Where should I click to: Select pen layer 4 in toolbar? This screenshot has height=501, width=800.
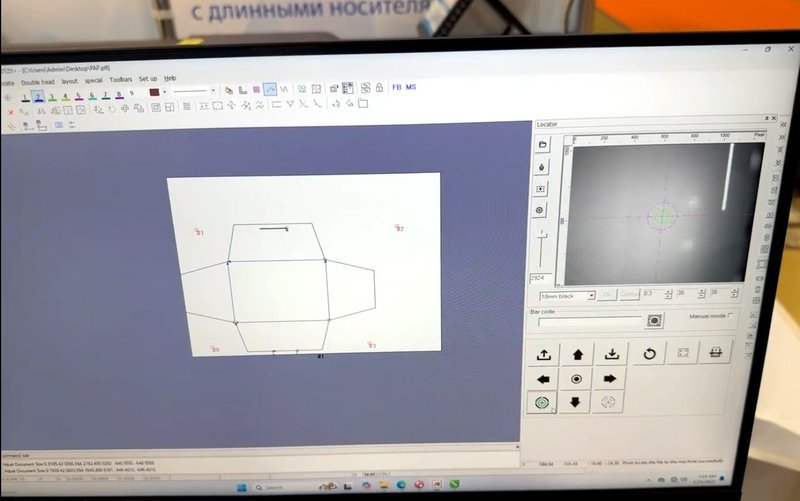pos(65,96)
